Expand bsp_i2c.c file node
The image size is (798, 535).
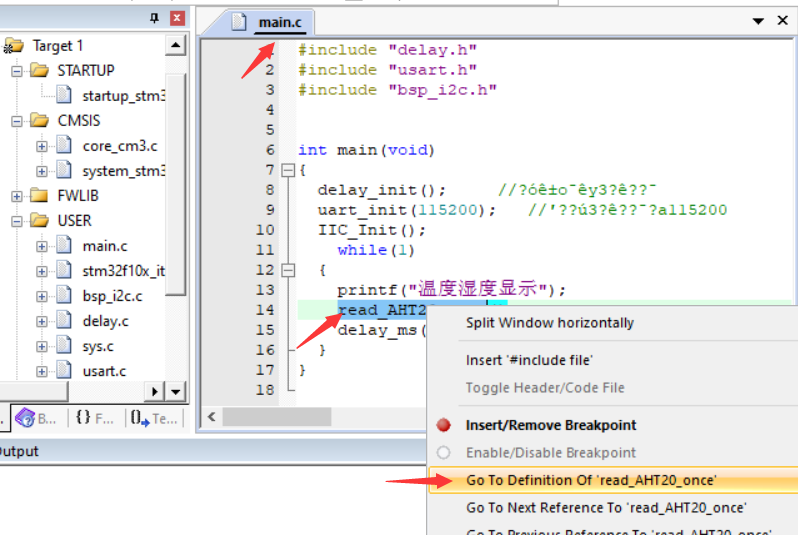(42, 297)
